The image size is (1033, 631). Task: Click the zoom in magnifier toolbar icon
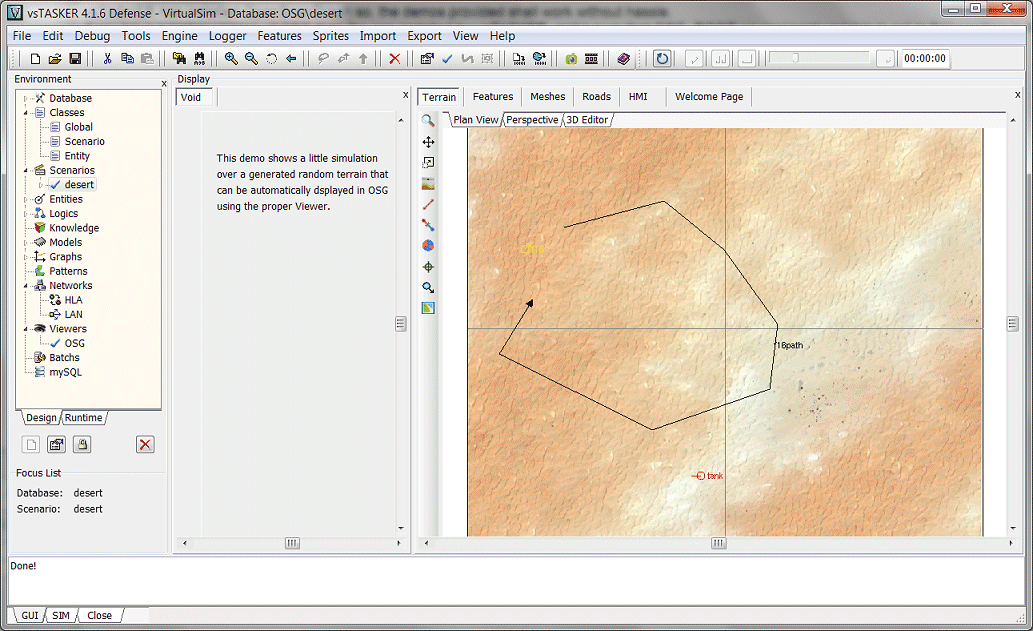pyautogui.click(x=231, y=59)
